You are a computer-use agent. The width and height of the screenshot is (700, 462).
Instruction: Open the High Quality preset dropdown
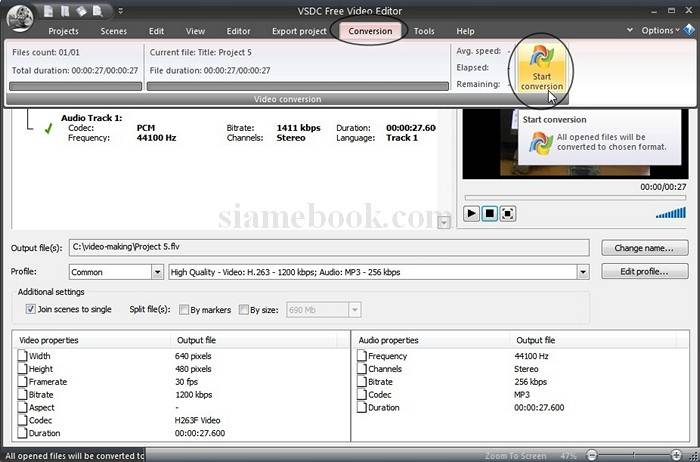tap(583, 272)
